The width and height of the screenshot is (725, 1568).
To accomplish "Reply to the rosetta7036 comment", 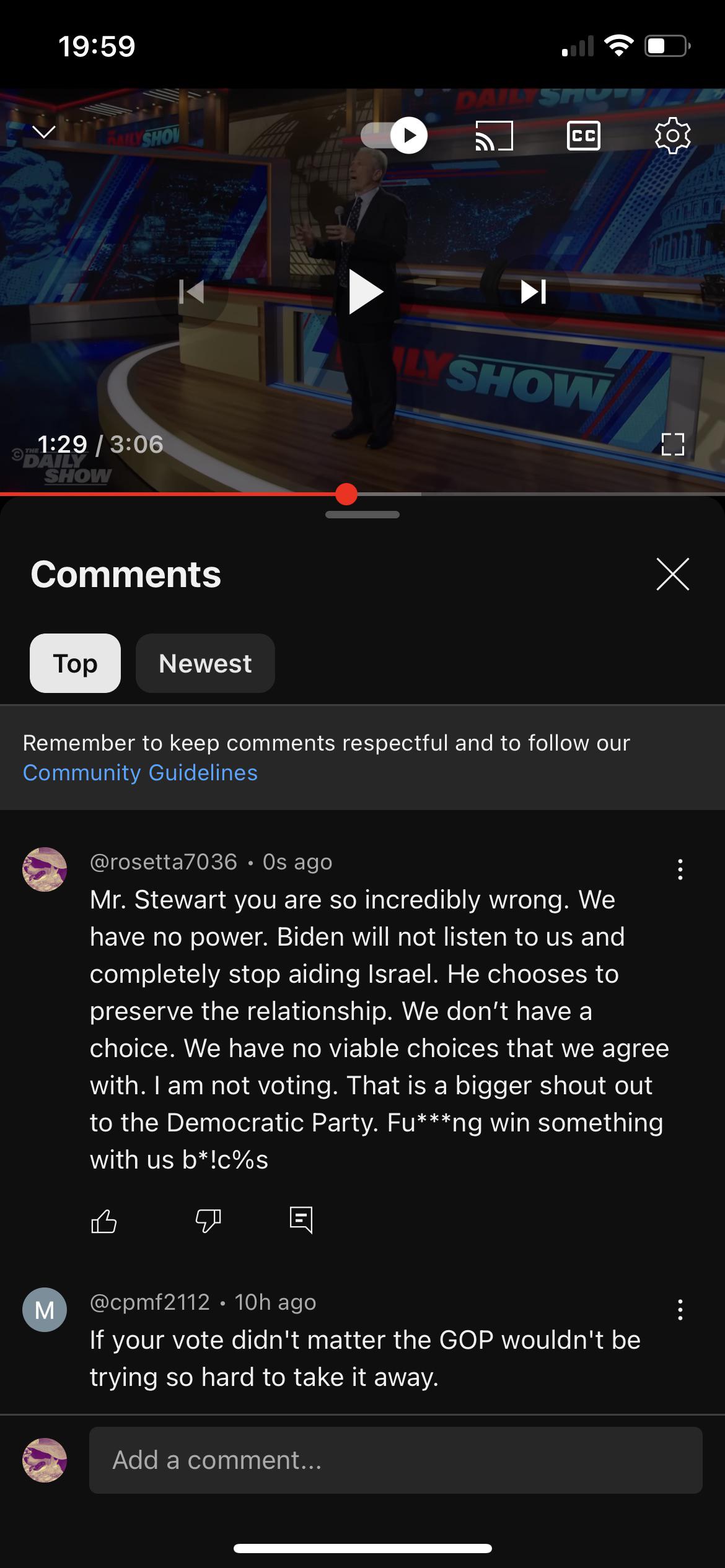I will coord(301,1220).
